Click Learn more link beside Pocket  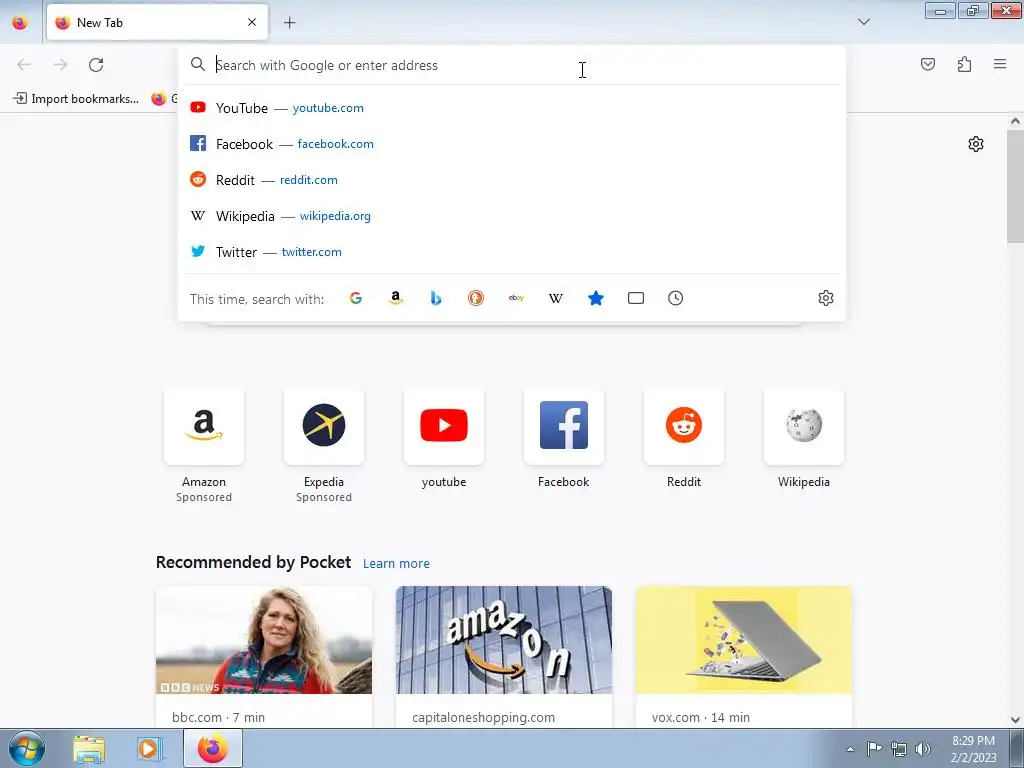coord(396,564)
